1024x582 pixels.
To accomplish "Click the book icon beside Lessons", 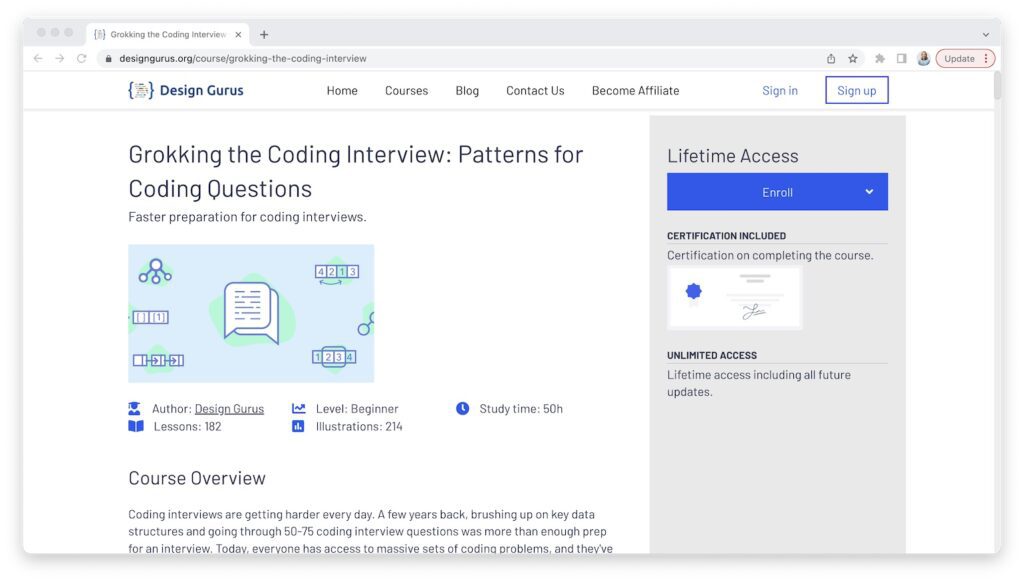I will (x=136, y=426).
